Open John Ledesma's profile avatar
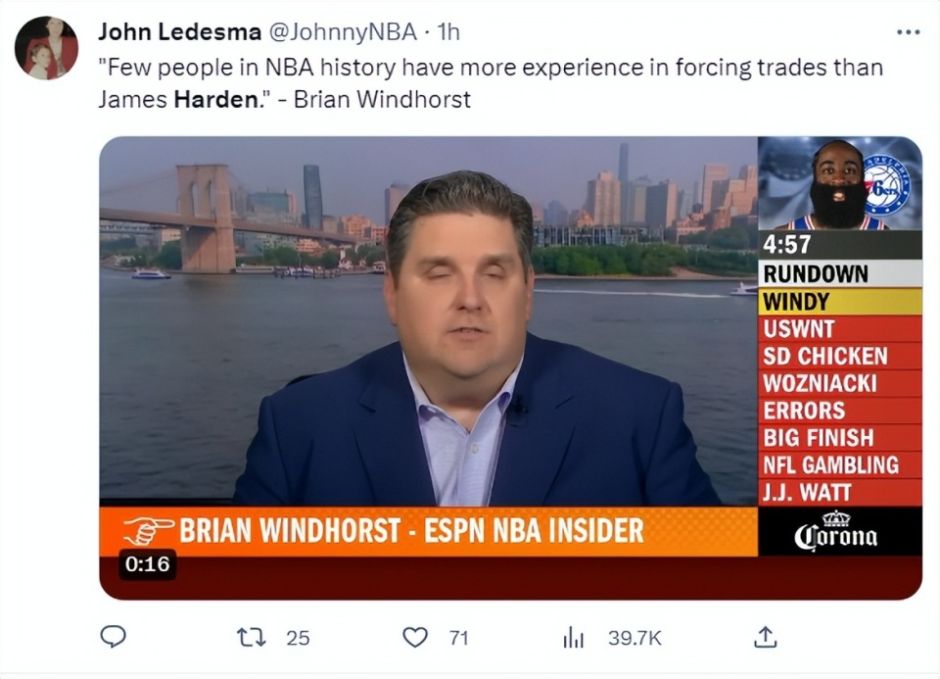The width and height of the screenshot is (940, 679). coord(46,48)
